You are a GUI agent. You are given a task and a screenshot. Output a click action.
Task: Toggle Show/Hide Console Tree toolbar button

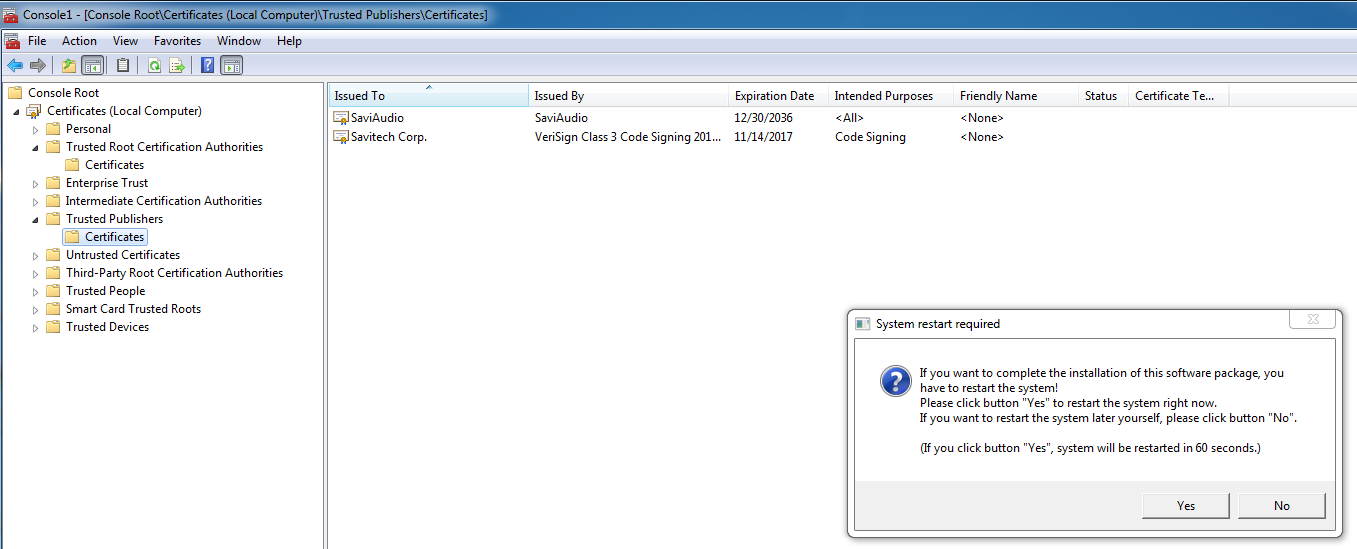tap(92, 66)
